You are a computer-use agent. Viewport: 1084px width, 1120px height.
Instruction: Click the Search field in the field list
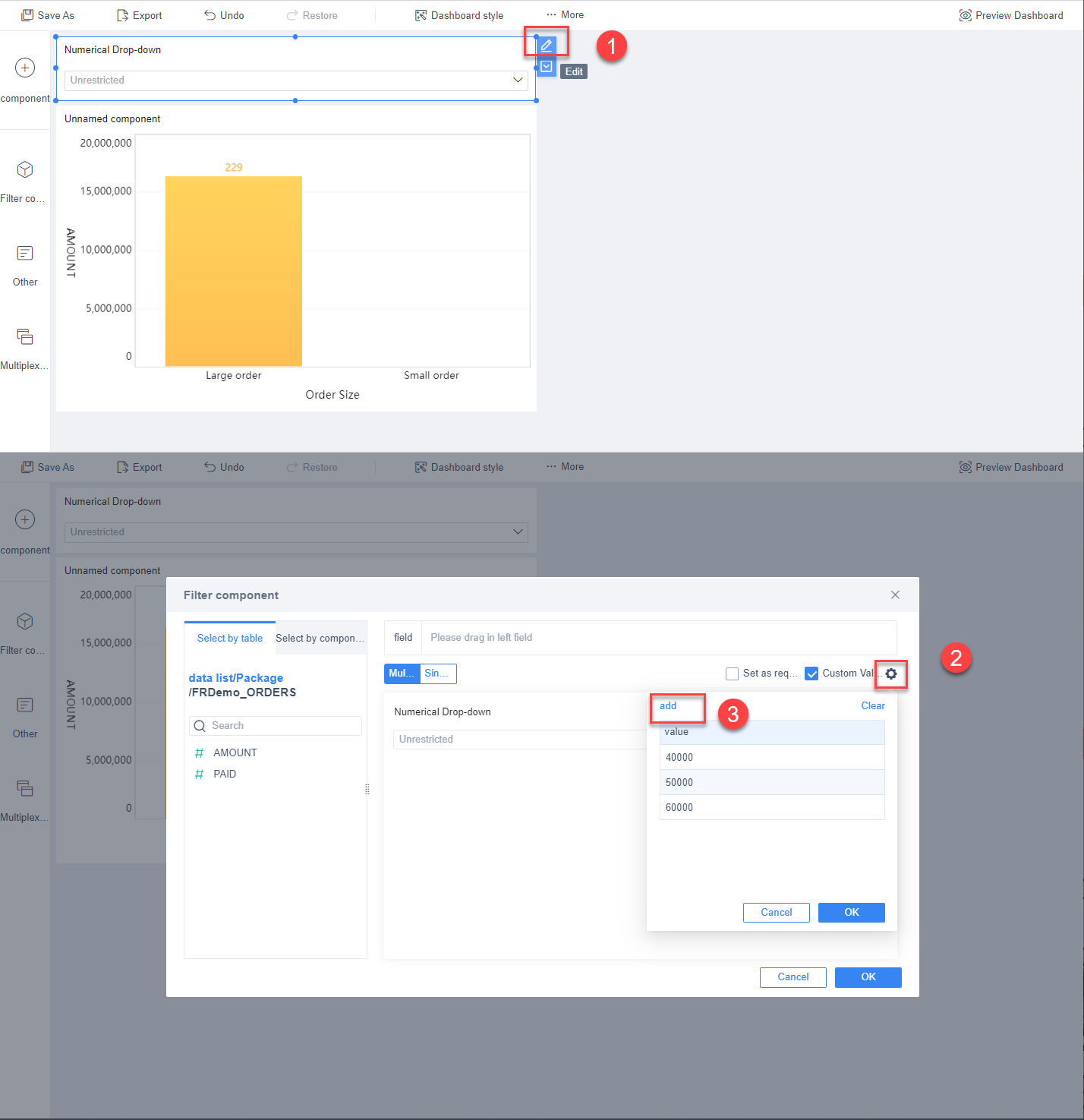[276, 726]
